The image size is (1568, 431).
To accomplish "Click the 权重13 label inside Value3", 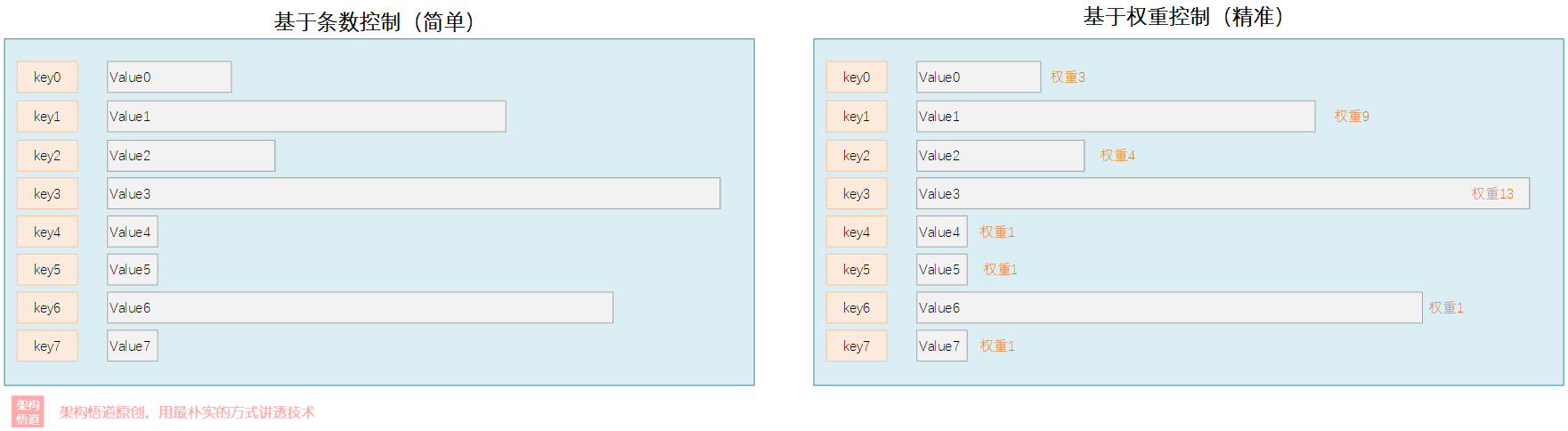I will pyautogui.click(x=1492, y=193).
